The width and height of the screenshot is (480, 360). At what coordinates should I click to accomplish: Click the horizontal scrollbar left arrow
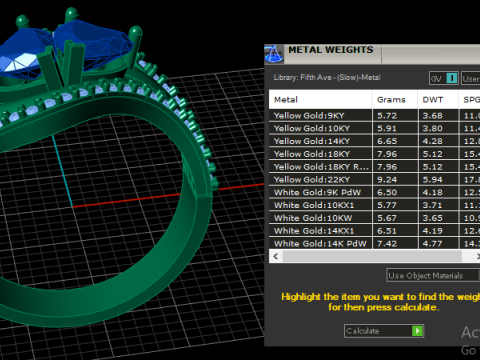click(276, 256)
